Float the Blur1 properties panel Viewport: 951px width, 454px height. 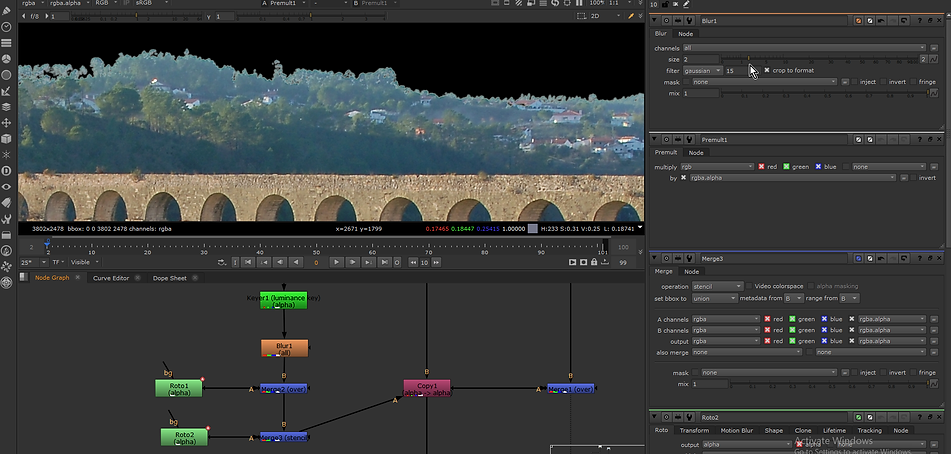click(930, 21)
